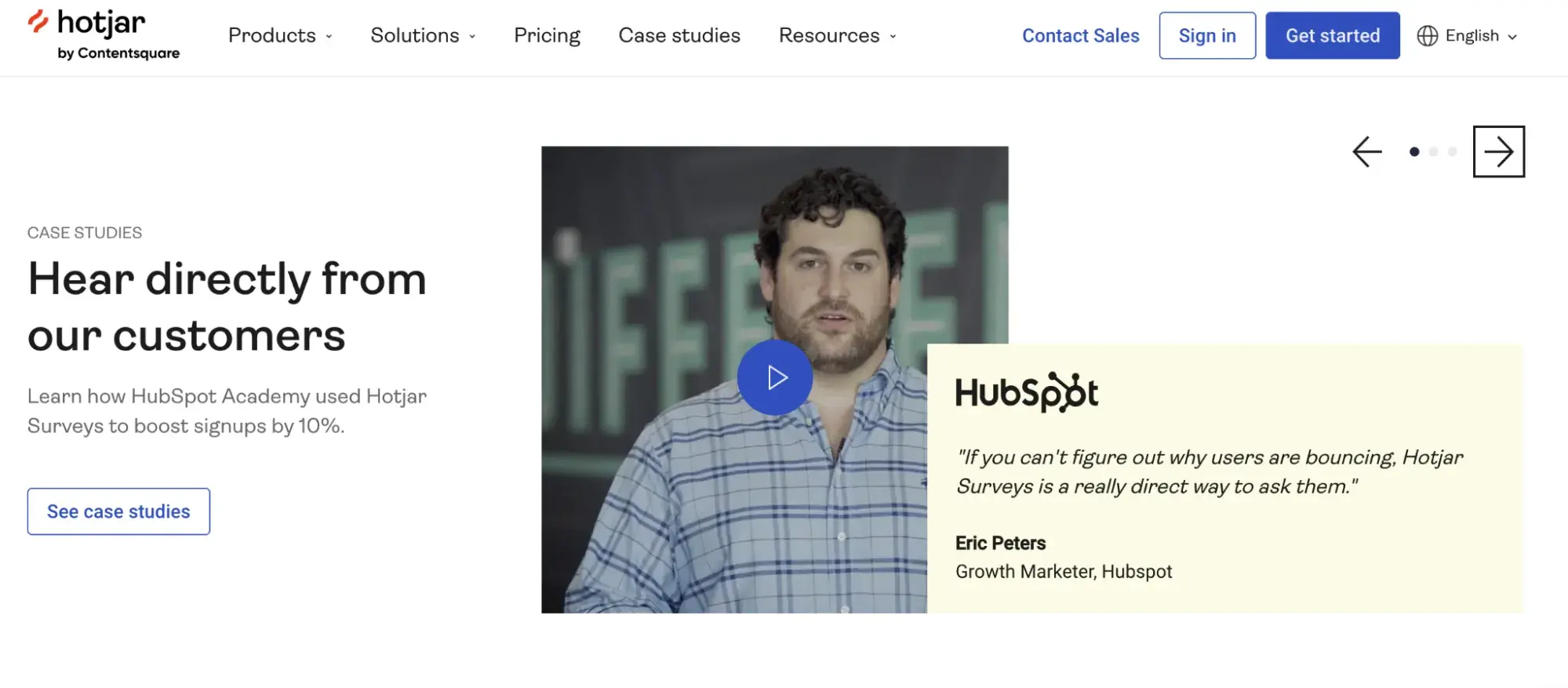Play the HubSpot customer video
Screen dimensions: 1568x688
[x=774, y=377]
